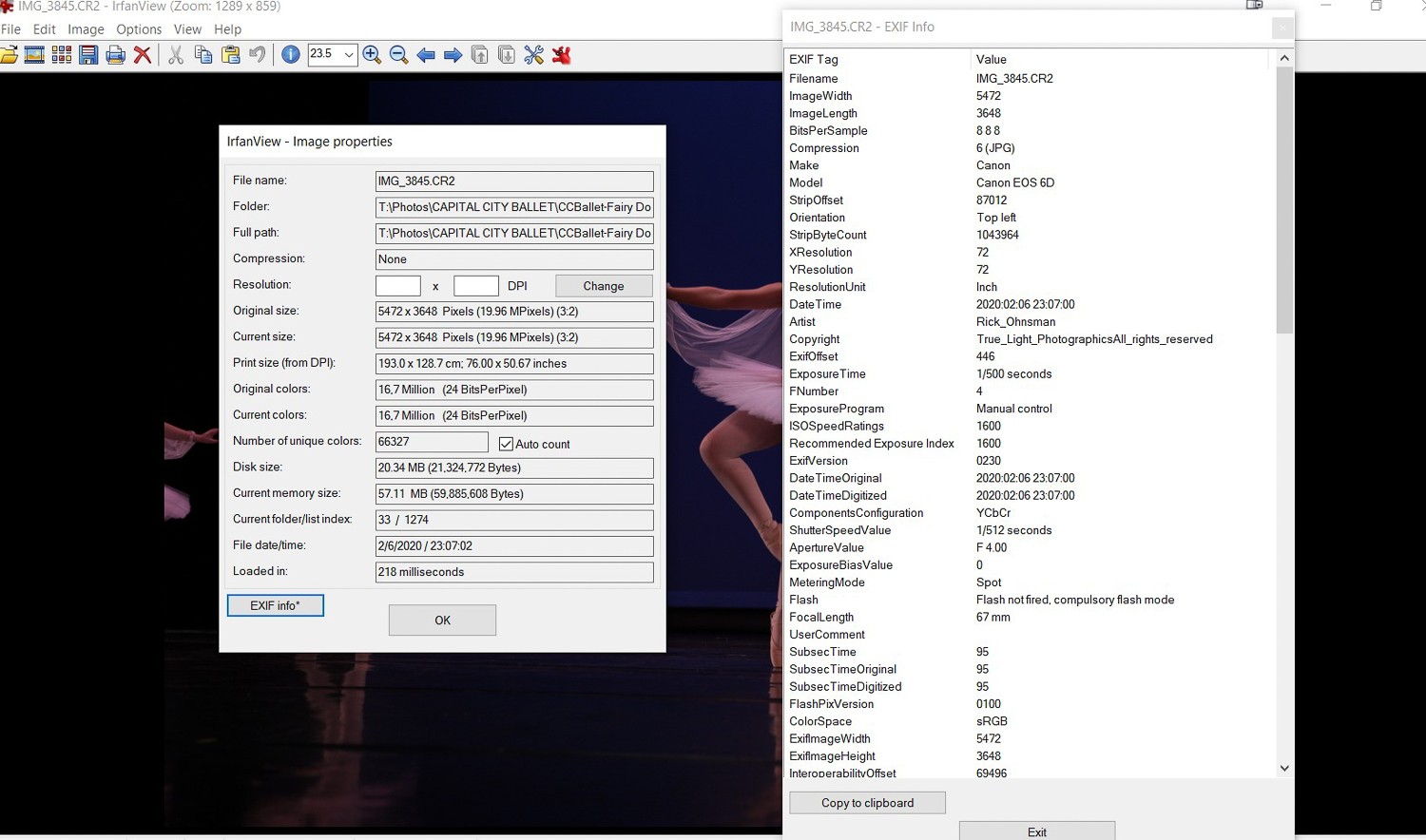Open the Image menu

(86, 29)
